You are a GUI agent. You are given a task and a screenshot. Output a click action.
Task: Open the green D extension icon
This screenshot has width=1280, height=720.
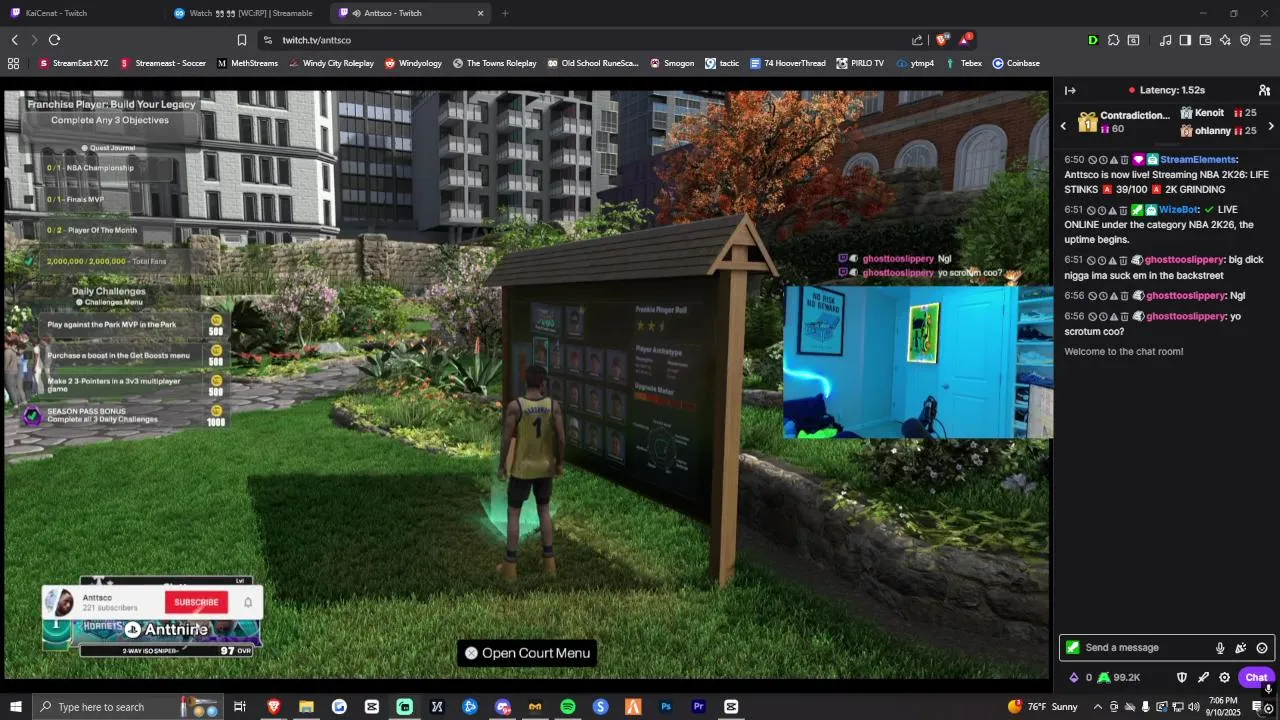point(1092,40)
